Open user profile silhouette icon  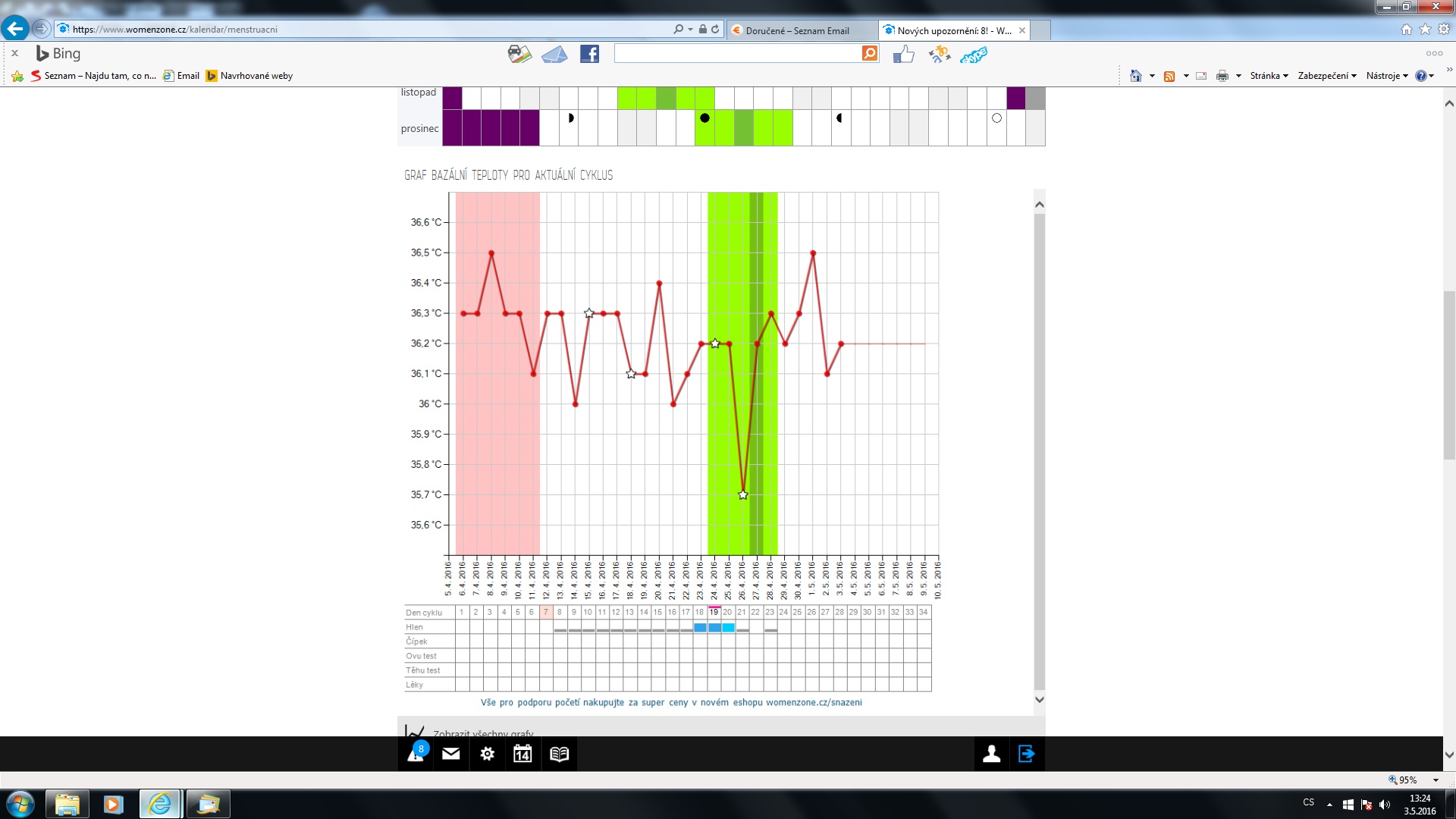pyautogui.click(x=991, y=754)
